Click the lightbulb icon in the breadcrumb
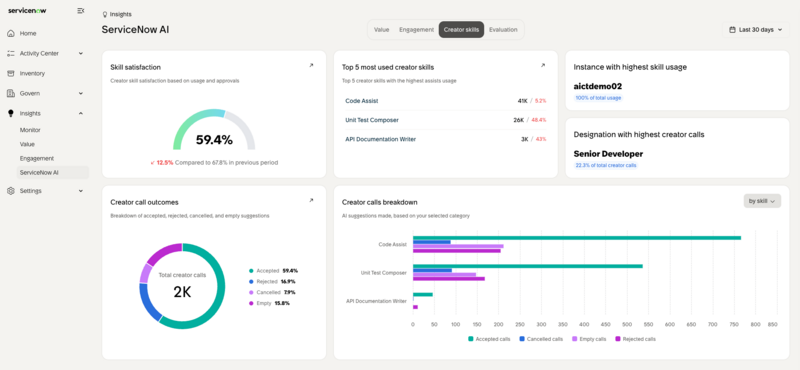 tap(105, 14)
